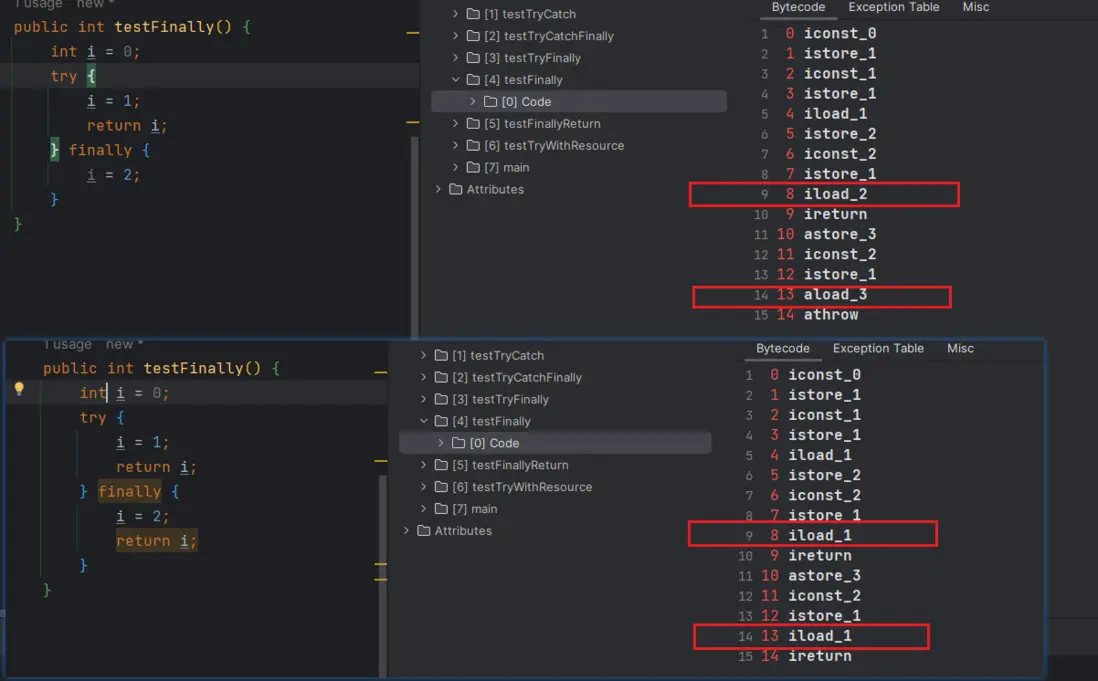Click folder icon of Attributes in lower tree
This screenshot has width=1098, height=681.
click(x=424, y=531)
